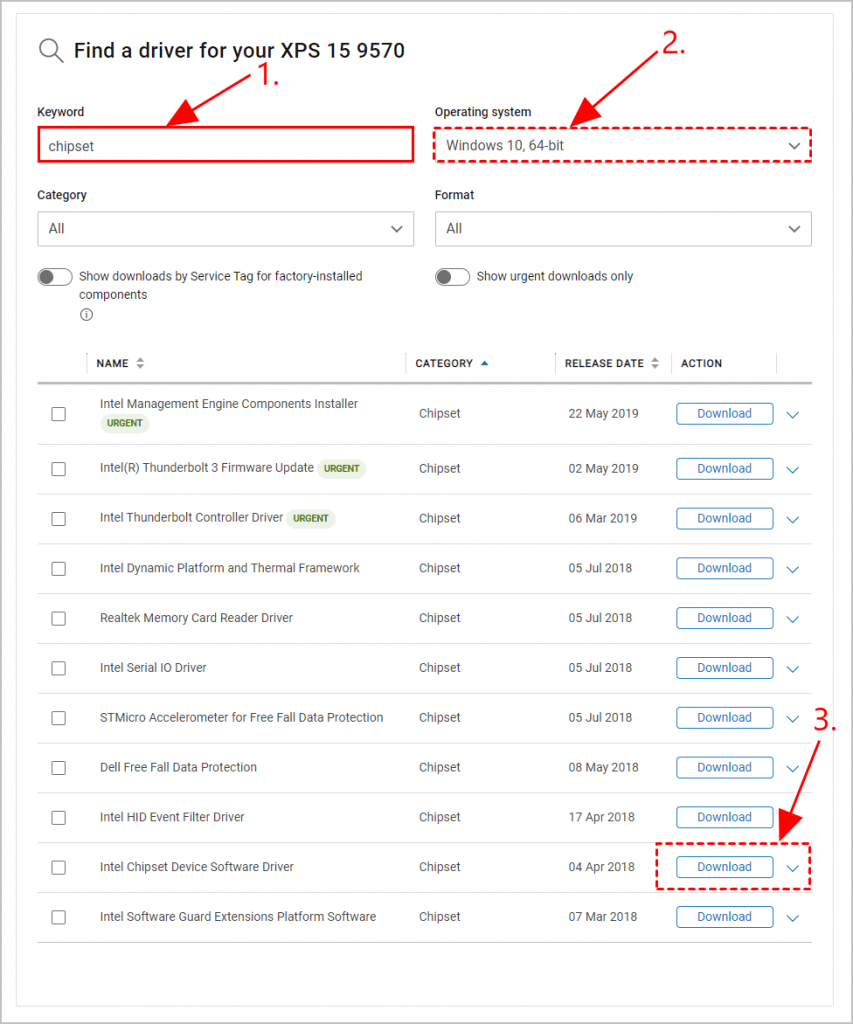
Task: Expand the Intel Chipset Device Software Driver row
Action: tap(793, 867)
